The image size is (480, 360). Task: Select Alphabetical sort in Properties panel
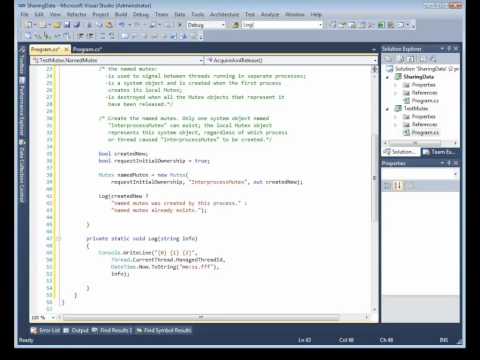[x=398, y=186]
